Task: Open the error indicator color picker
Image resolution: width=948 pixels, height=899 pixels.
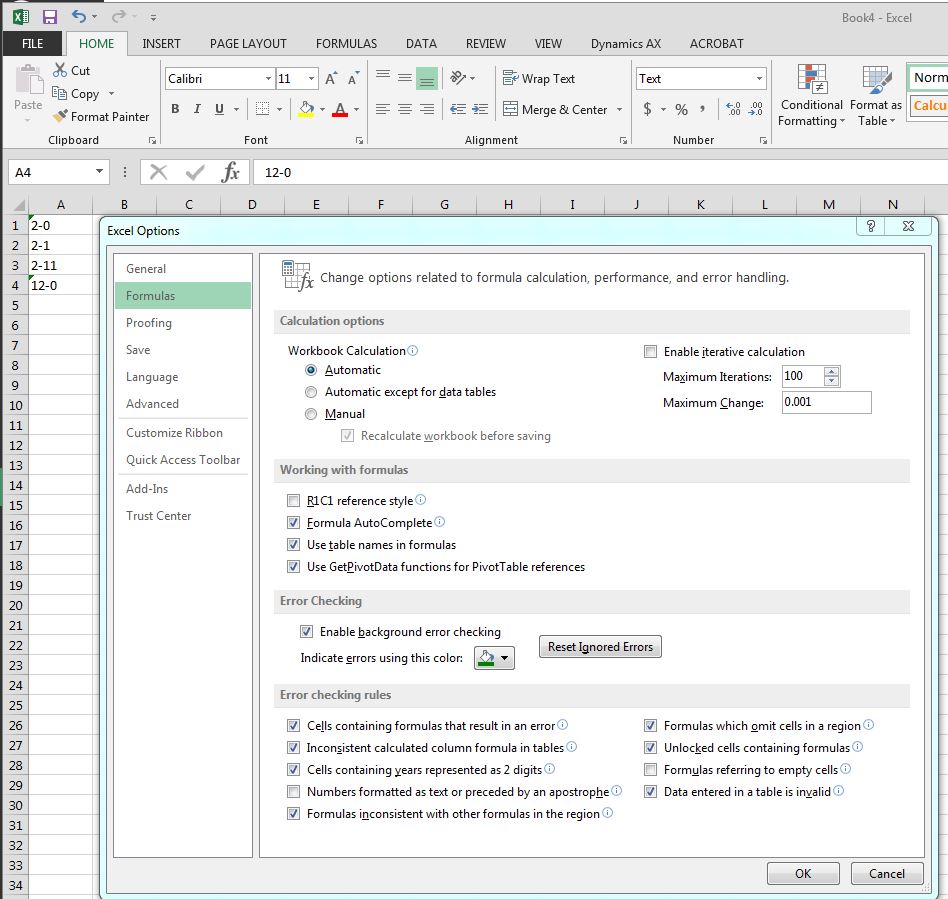Action: click(494, 658)
